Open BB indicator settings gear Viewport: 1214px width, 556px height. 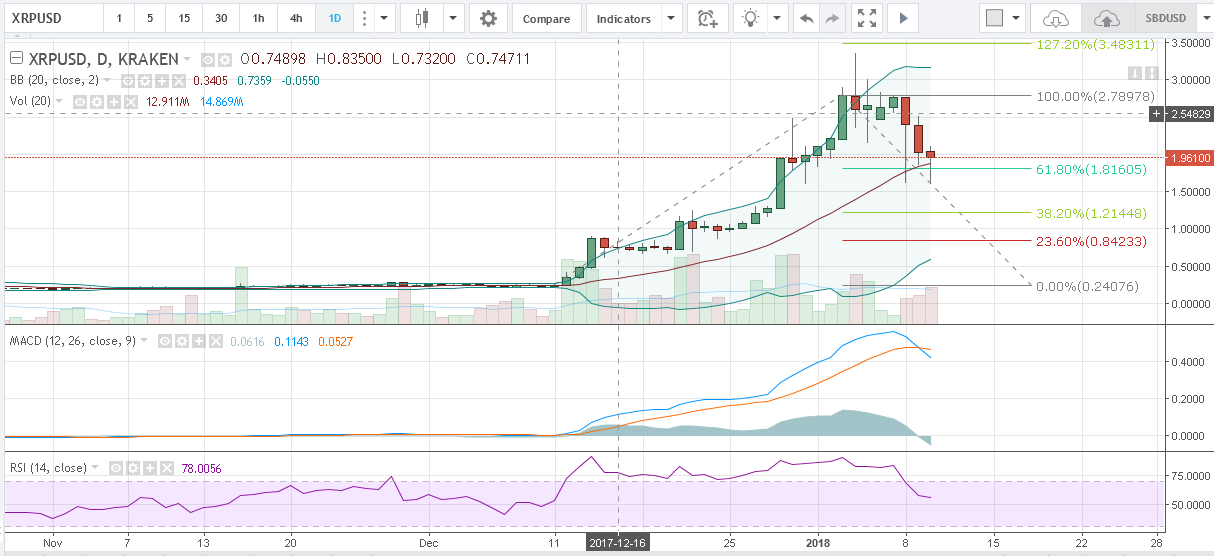pos(144,81)
